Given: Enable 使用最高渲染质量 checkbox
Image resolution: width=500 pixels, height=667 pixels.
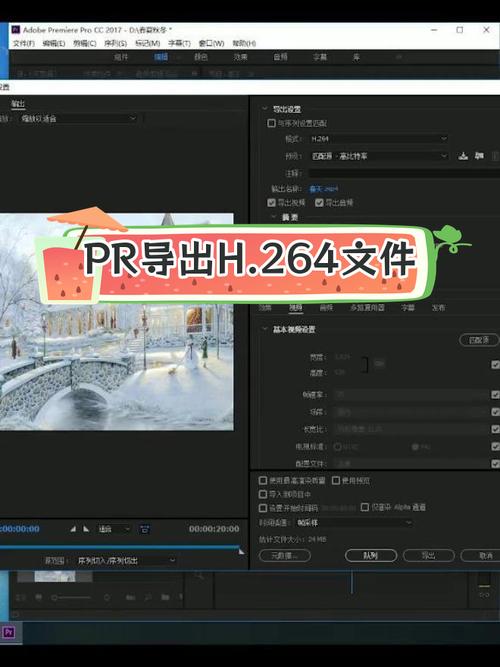Looking at the screenshot, I should (x=263, y=480).
